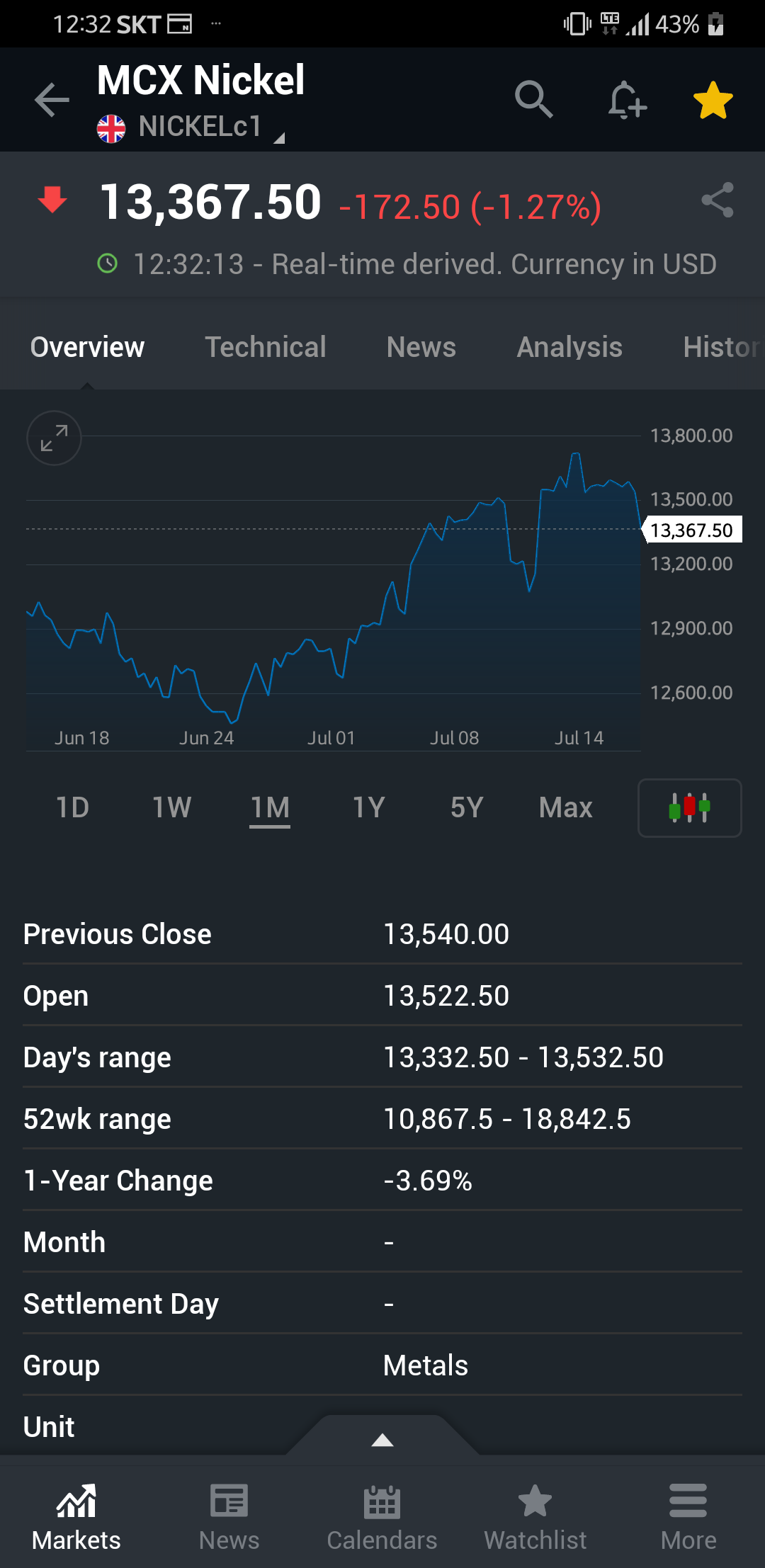Switch to candlestick chart view
This screenshot has width=765, height=1568.
pos(690,807)
